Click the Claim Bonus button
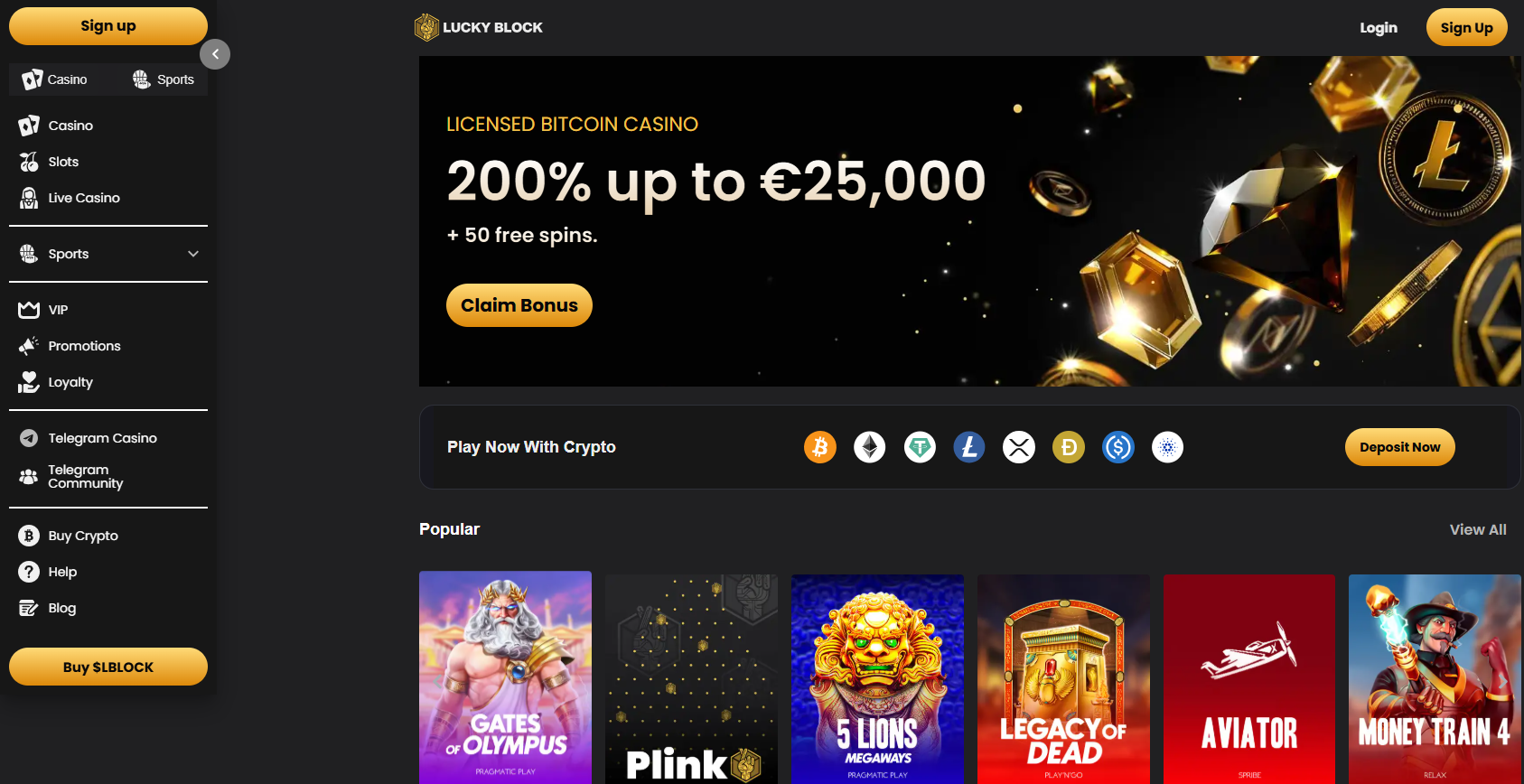Image resolution: width=1524 pixels, height=784 pixels. pos(519,305)
